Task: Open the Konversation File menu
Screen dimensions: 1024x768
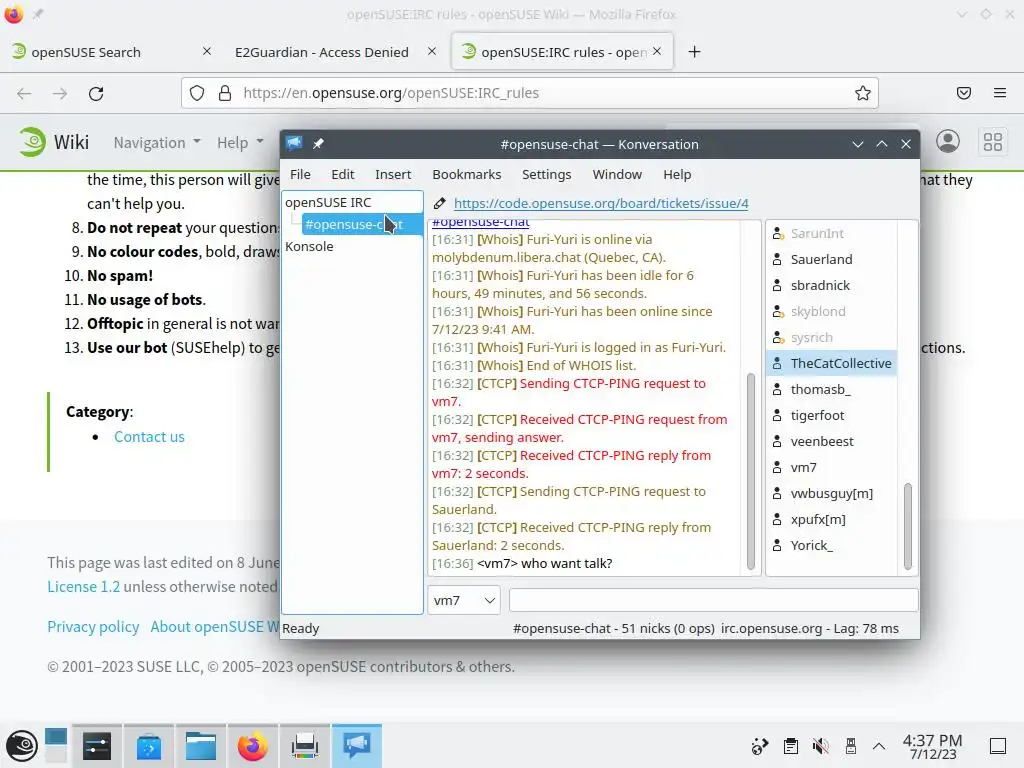Action: point(300,174)
